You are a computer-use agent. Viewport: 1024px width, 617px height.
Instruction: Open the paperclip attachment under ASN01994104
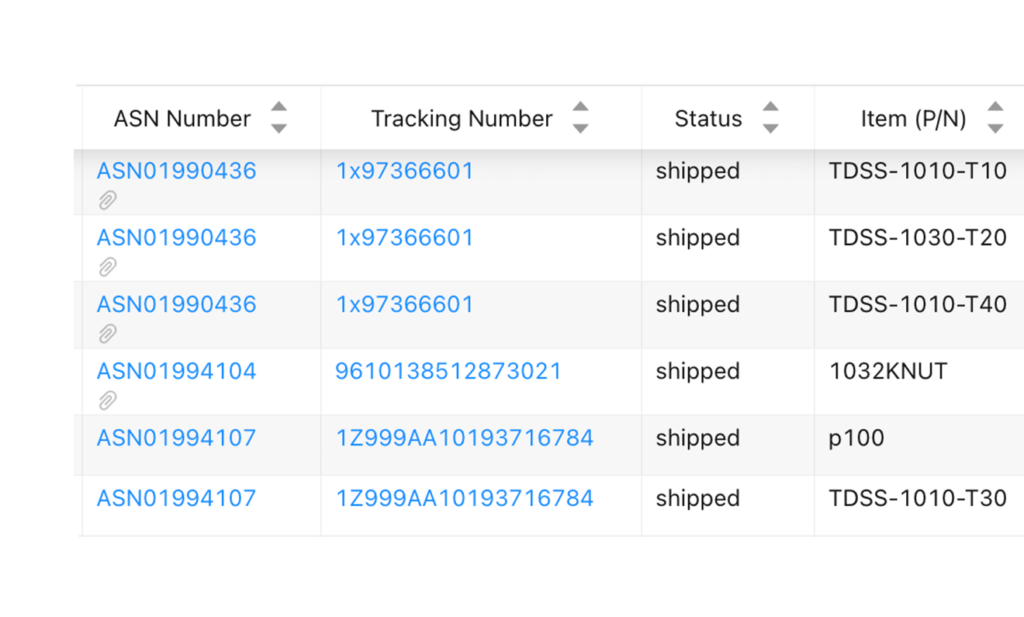click(107, 401)
